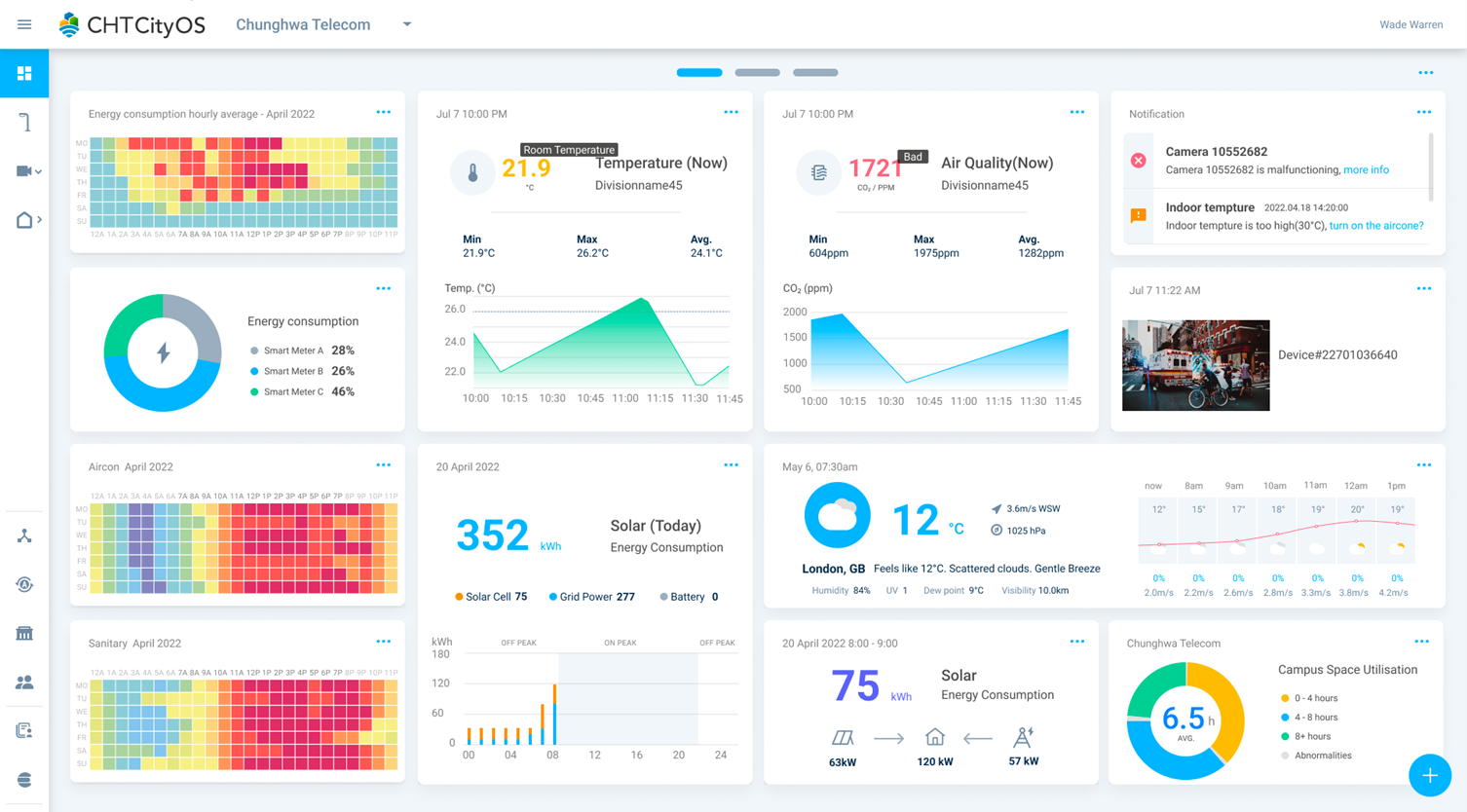This screenshot has width=1467, height=812.
Task: Open the street lamp sidebar icon
Action: tap(24, 122)
